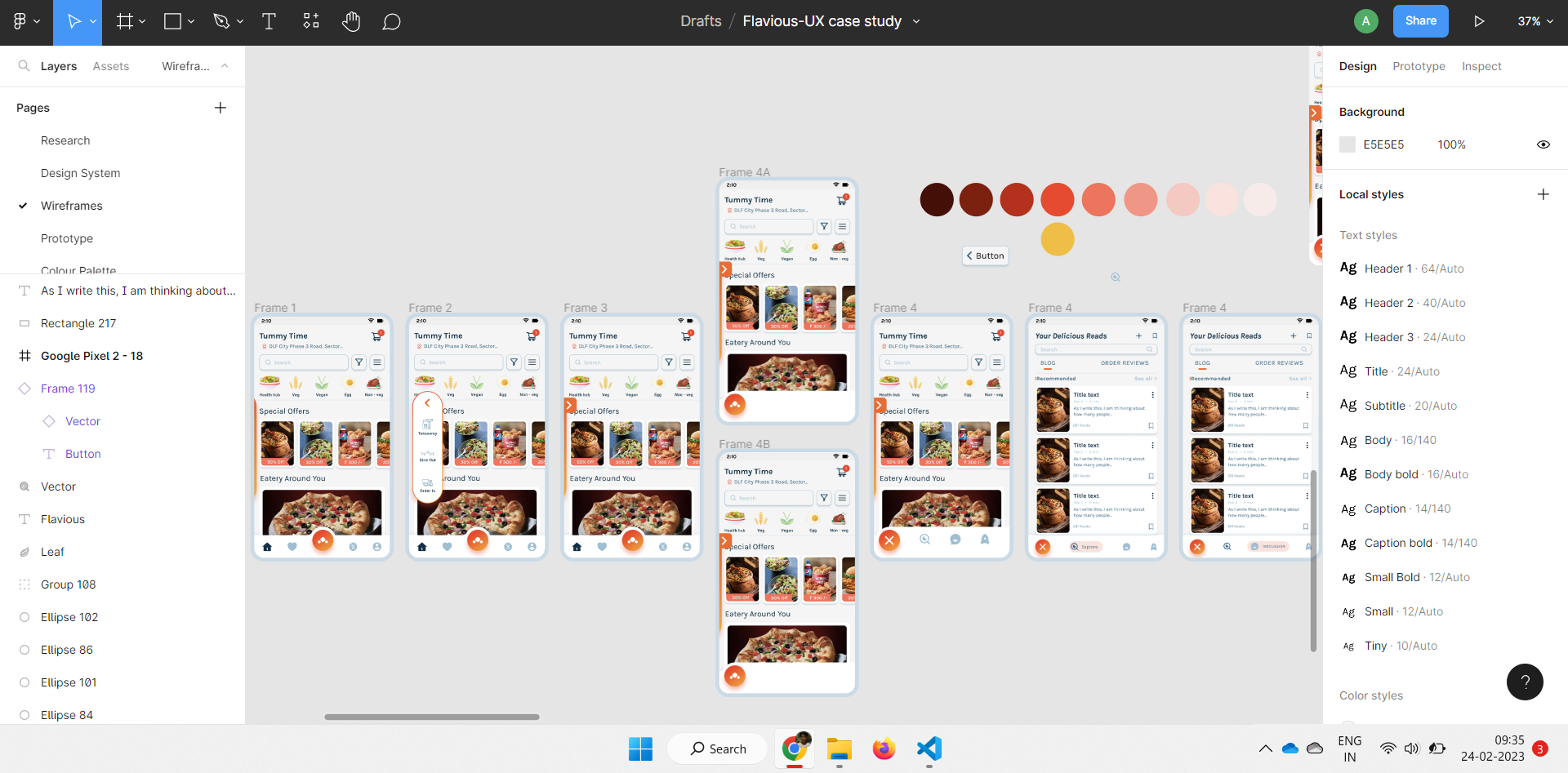Click the Background color swatch E5E5E5
This screenshot has width=1568, height=773.
pyautogui.click(x=1347, y=144)
